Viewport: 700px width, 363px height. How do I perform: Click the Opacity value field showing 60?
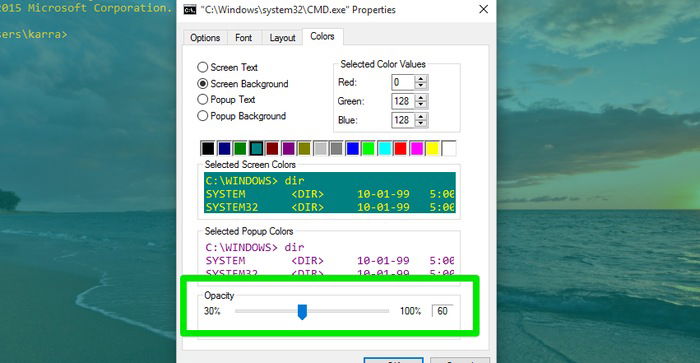pyautogui.click(x=443, y=311)
